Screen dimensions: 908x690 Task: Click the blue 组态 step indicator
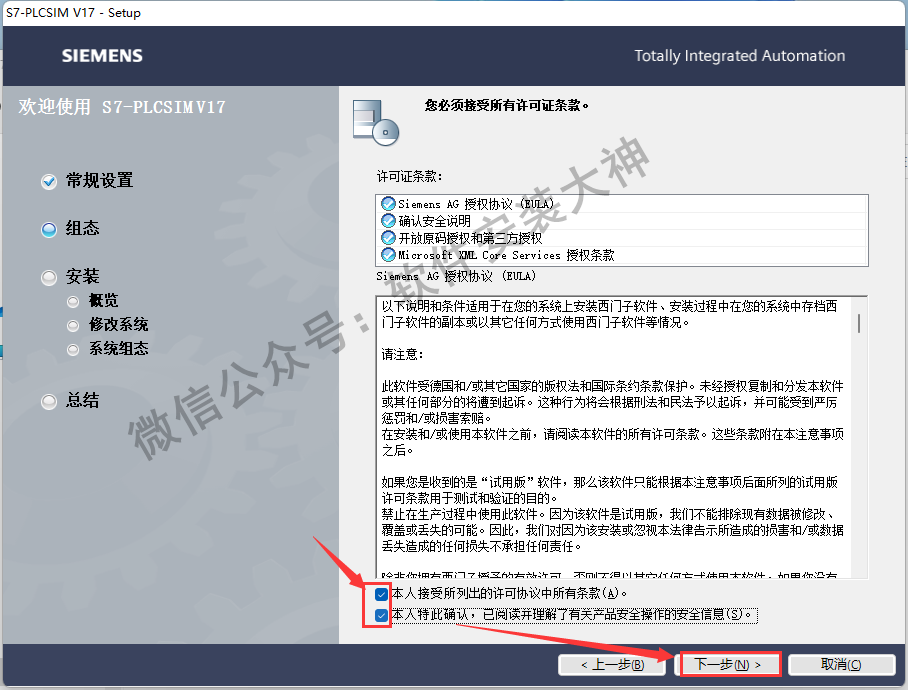49,230
